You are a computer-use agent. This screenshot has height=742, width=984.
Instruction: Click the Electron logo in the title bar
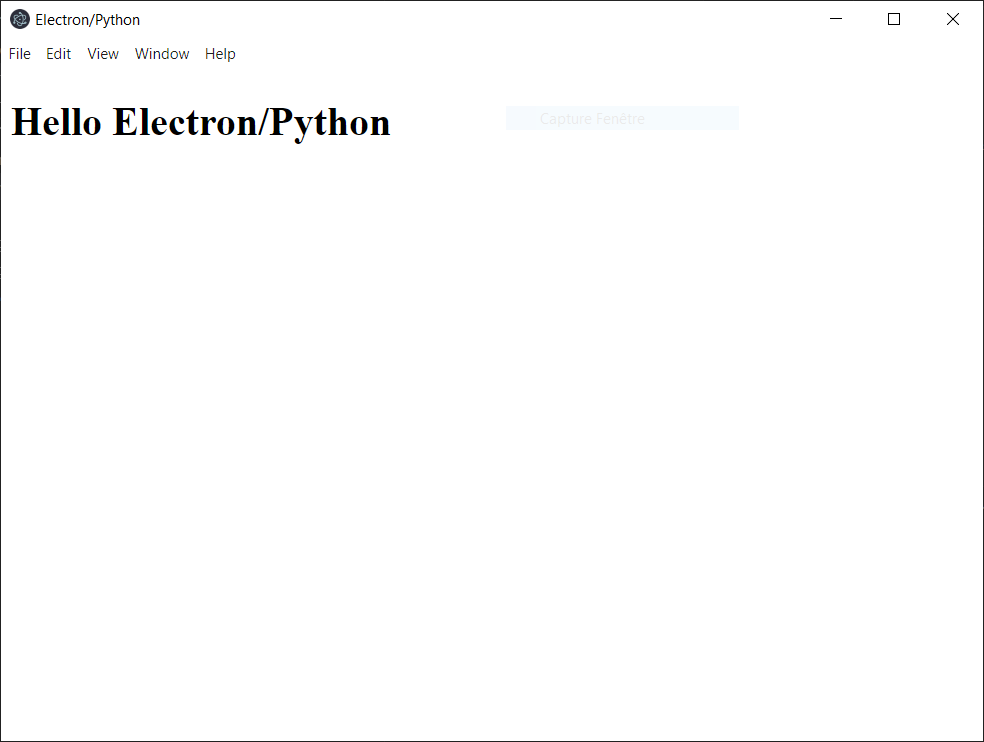coord(20,18)
